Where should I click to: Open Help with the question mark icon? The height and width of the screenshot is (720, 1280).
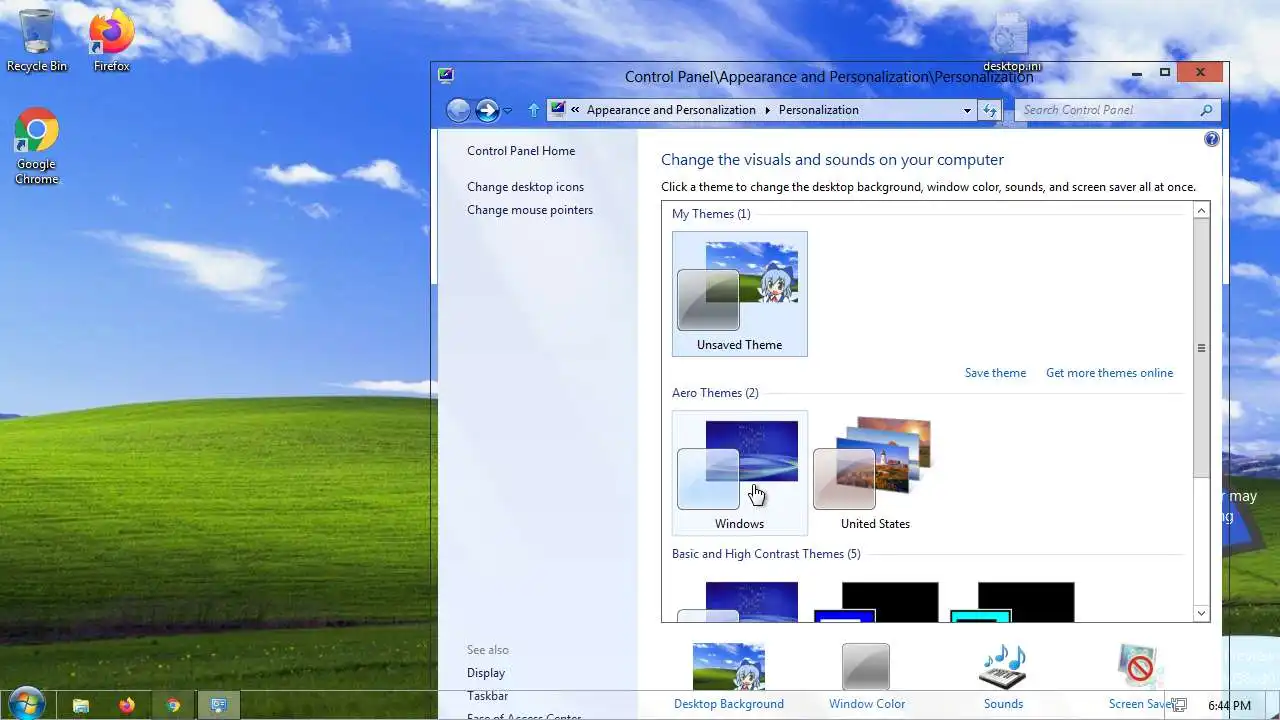point(1212,139)
